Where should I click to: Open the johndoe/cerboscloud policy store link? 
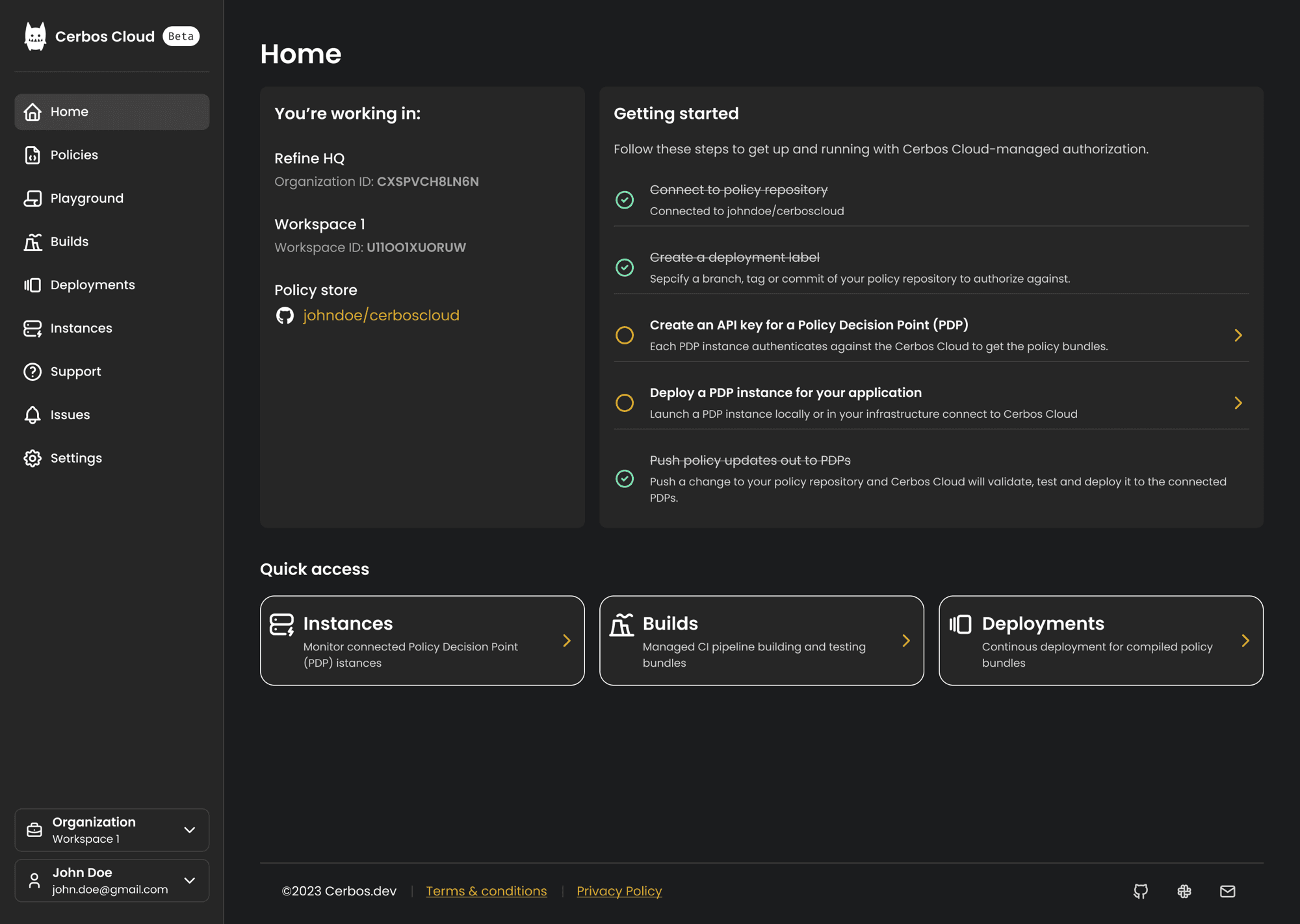(x=381, y=316)
